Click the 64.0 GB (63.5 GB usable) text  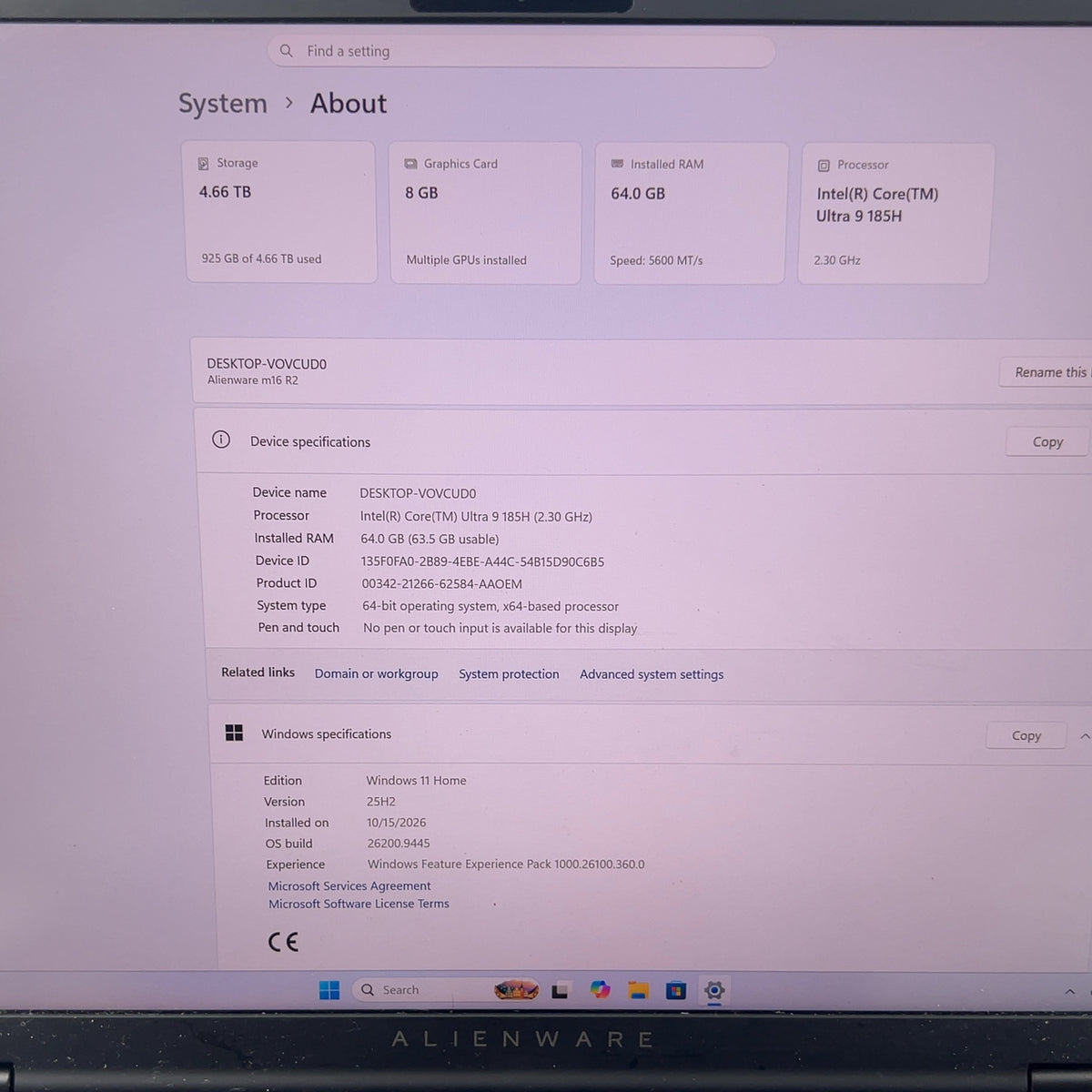(x=430, y=539)
